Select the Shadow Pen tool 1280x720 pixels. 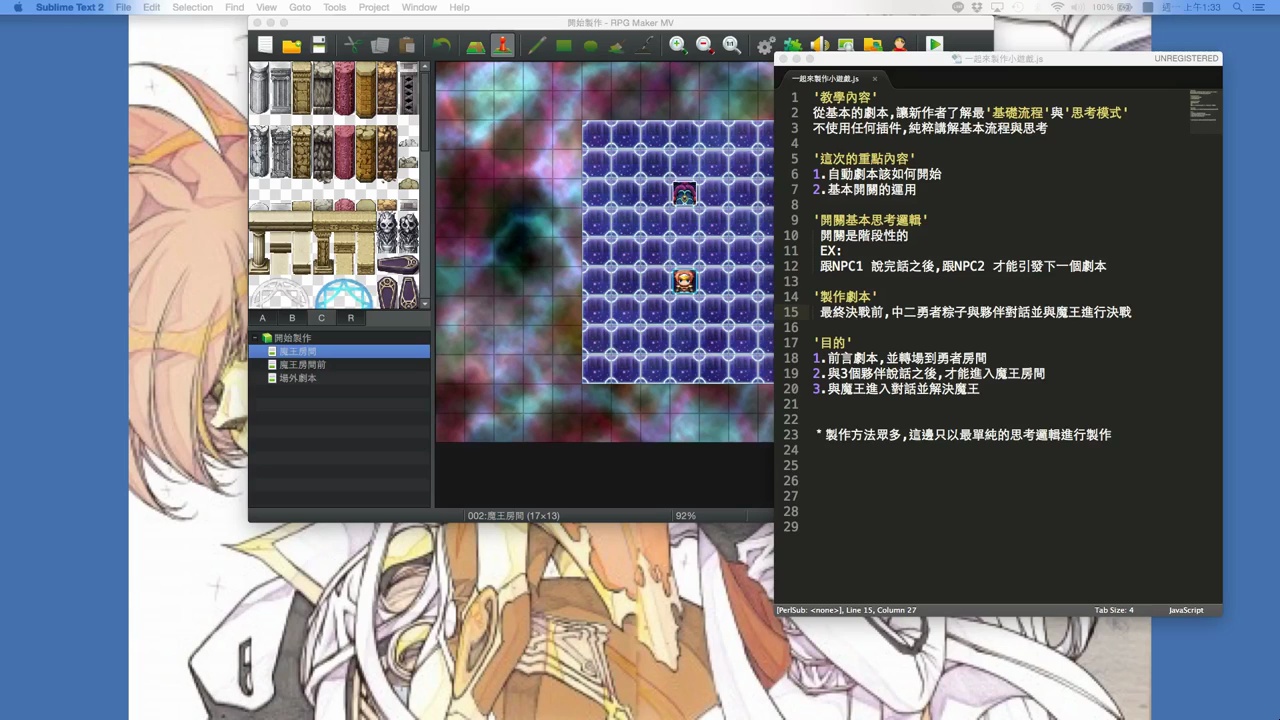coord(645,45)
